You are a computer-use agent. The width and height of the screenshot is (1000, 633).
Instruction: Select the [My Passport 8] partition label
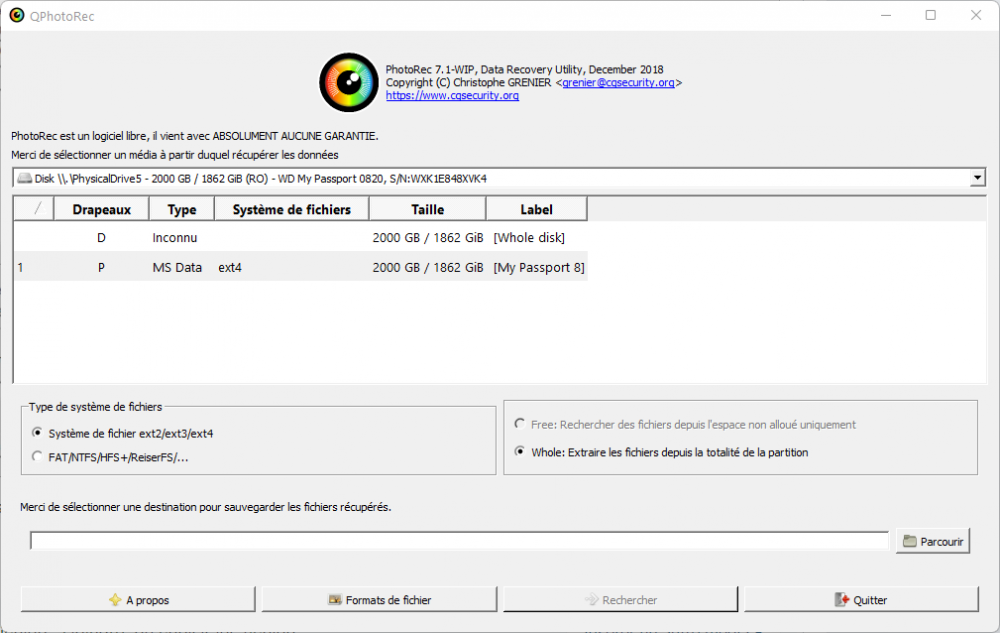[538, 268]
